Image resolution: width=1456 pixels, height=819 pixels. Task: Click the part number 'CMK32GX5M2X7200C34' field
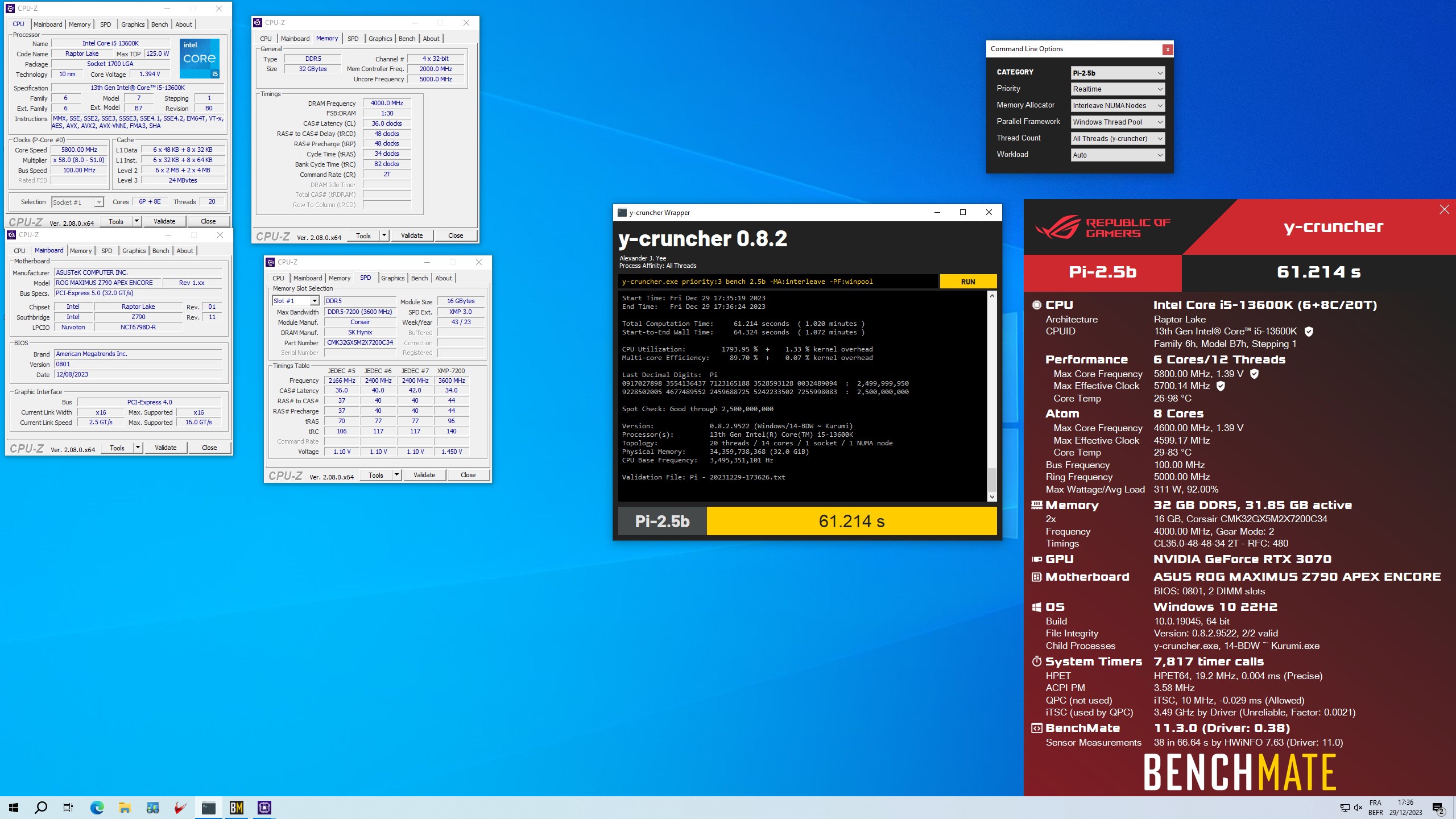pyautogui.click(x=360, y=343)
